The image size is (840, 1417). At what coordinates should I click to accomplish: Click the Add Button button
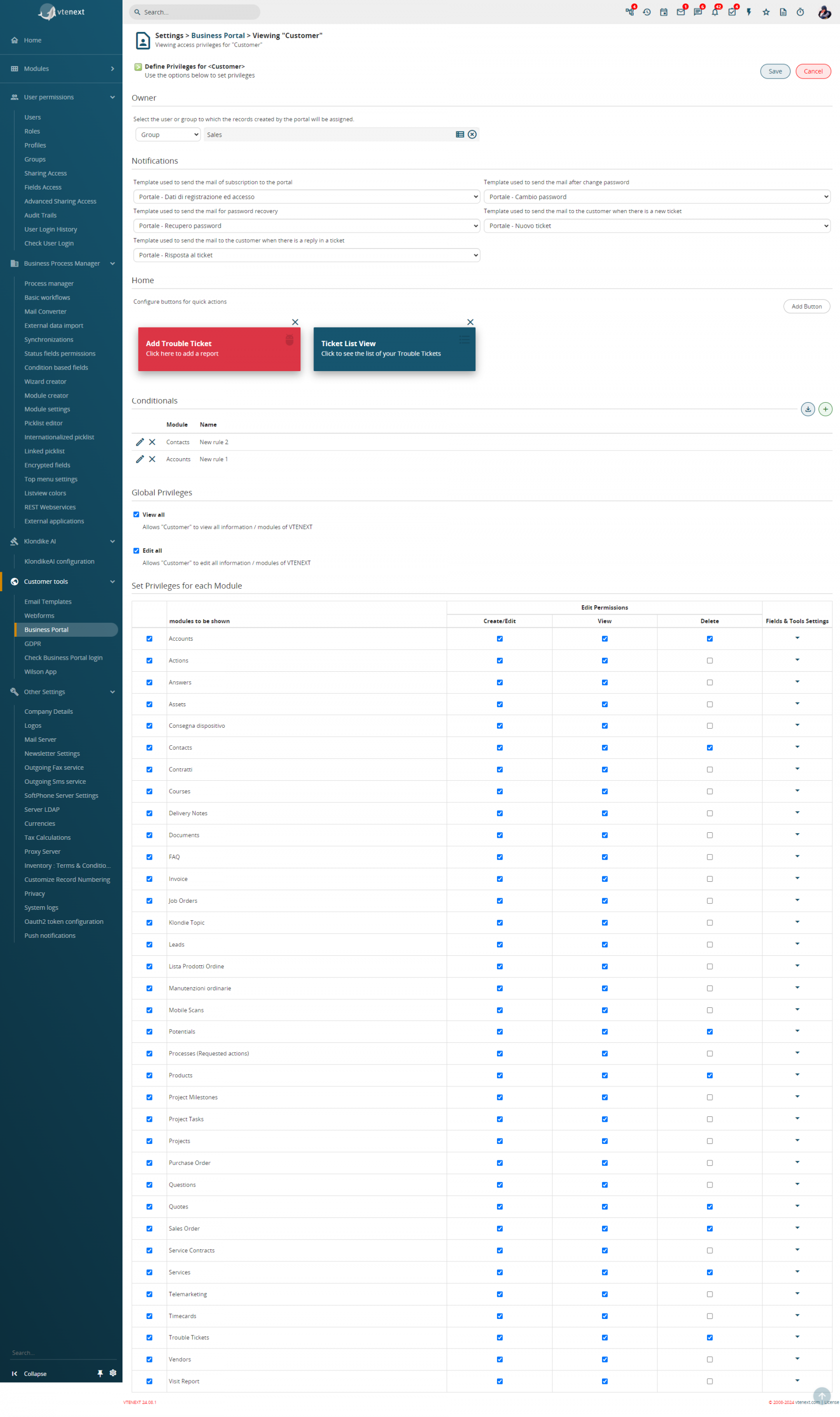tap(806, 306)
